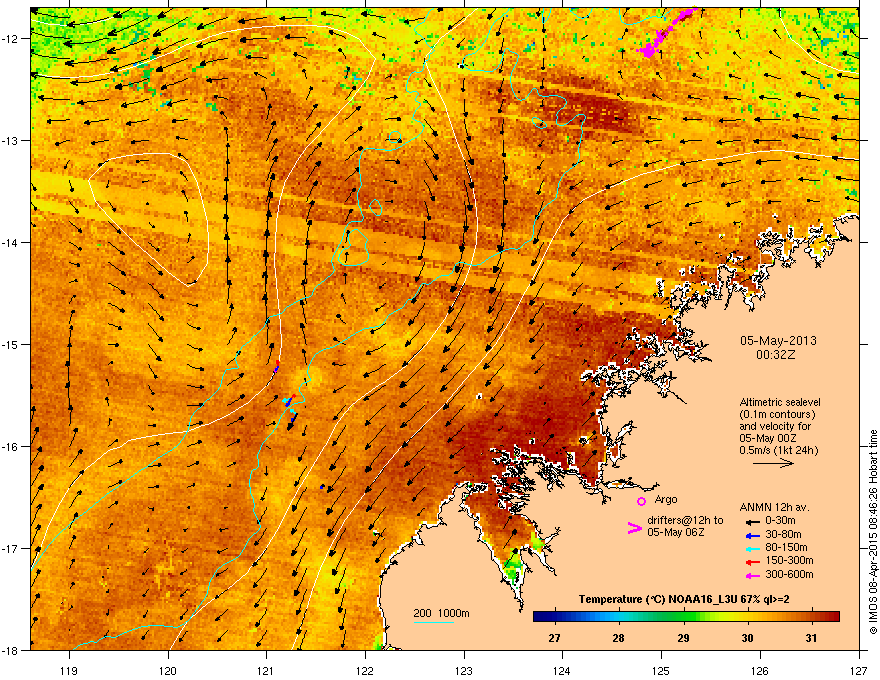Click the temperature color bar at 27
Image resolution: width=880 pixels, height=680 pixels.
[554, 617]
